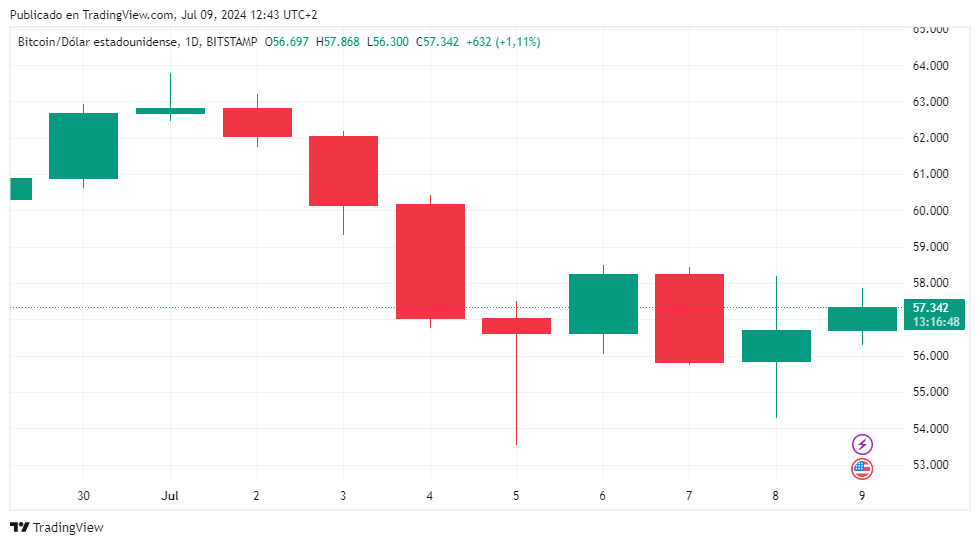Click the 53.000 price axis label
980x545 pixels.
[x=931, y=465]
